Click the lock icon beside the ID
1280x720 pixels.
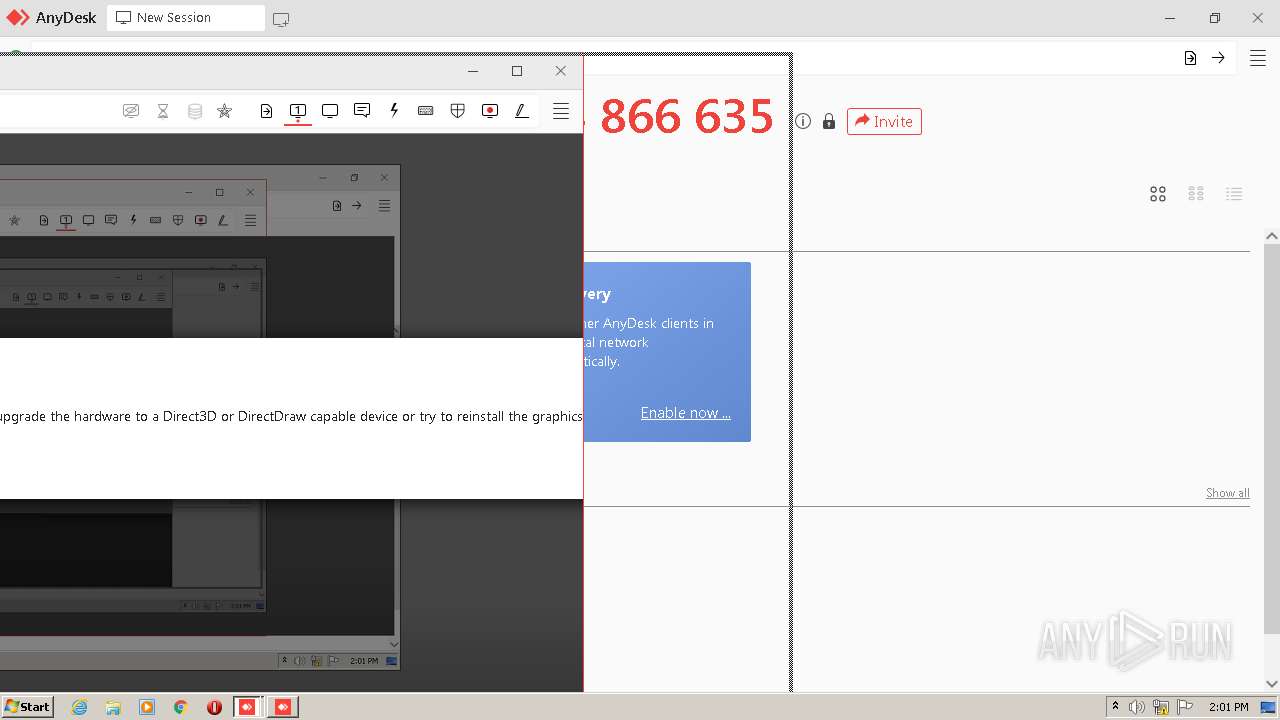pos(829,121)
